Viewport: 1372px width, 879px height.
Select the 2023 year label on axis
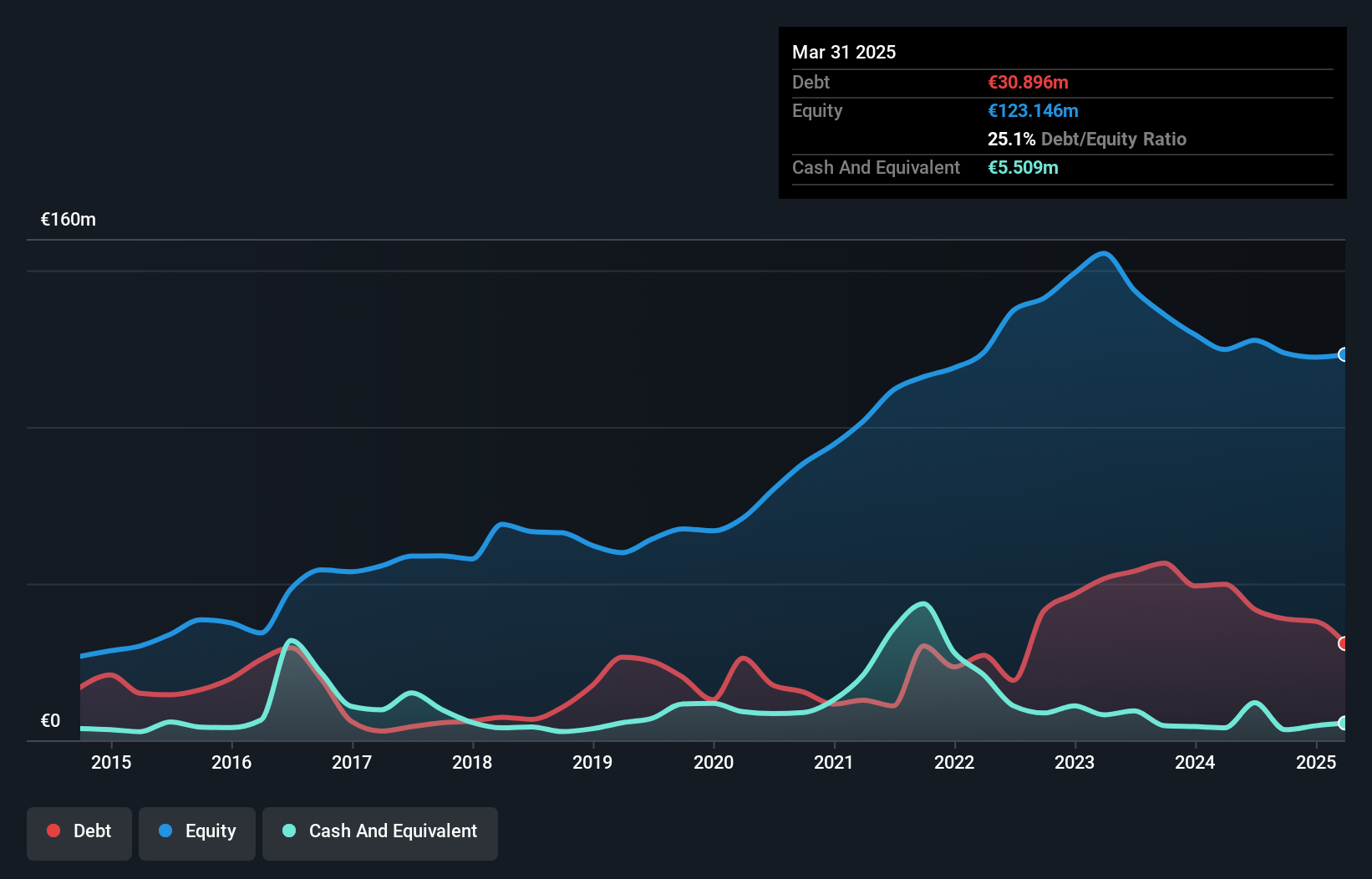1075,763
